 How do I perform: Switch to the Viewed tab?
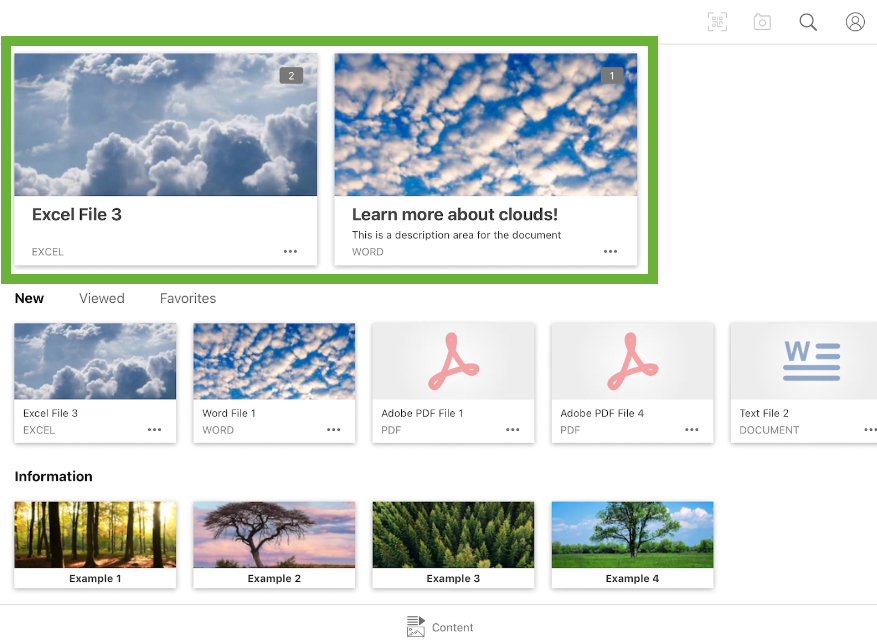102,299
